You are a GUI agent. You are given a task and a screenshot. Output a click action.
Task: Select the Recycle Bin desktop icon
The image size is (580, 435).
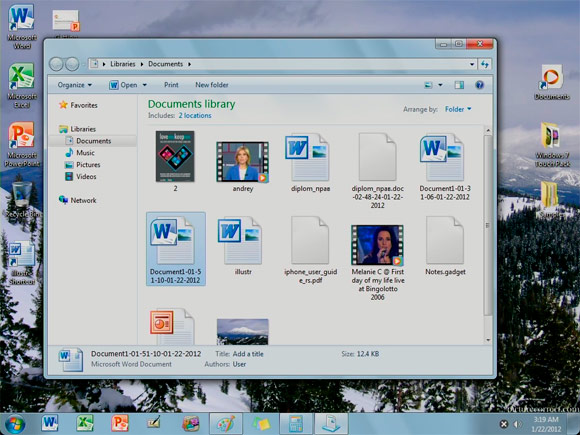tap(22, 200)
